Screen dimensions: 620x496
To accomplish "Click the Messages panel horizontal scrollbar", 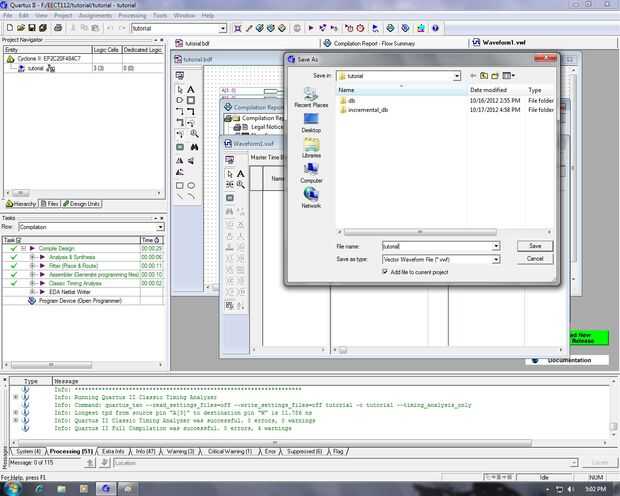I will (274, 443).
